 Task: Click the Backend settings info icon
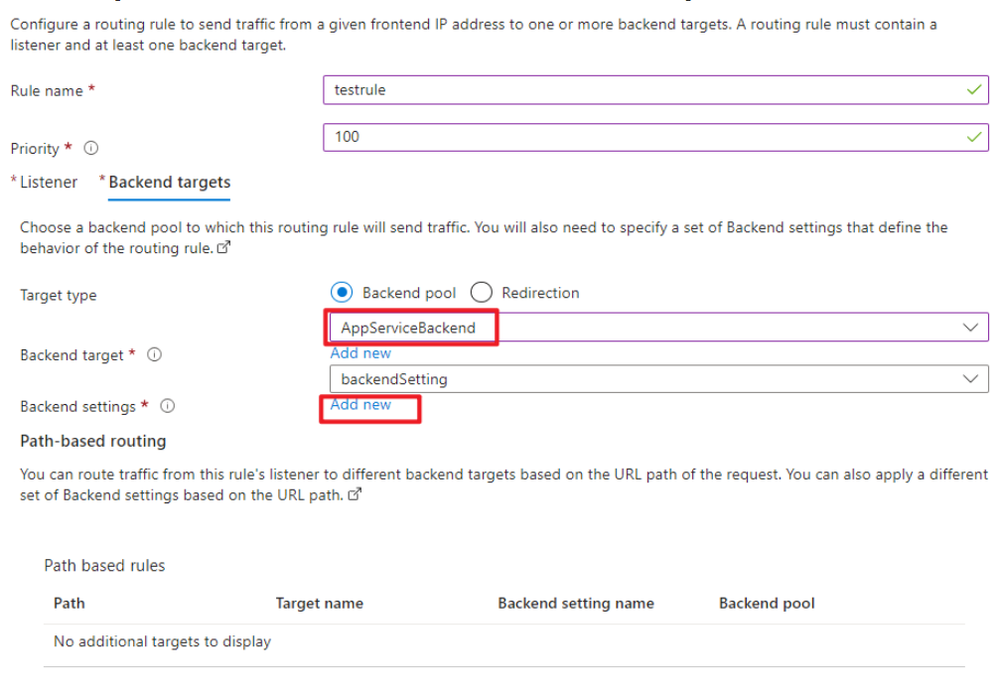168,407
